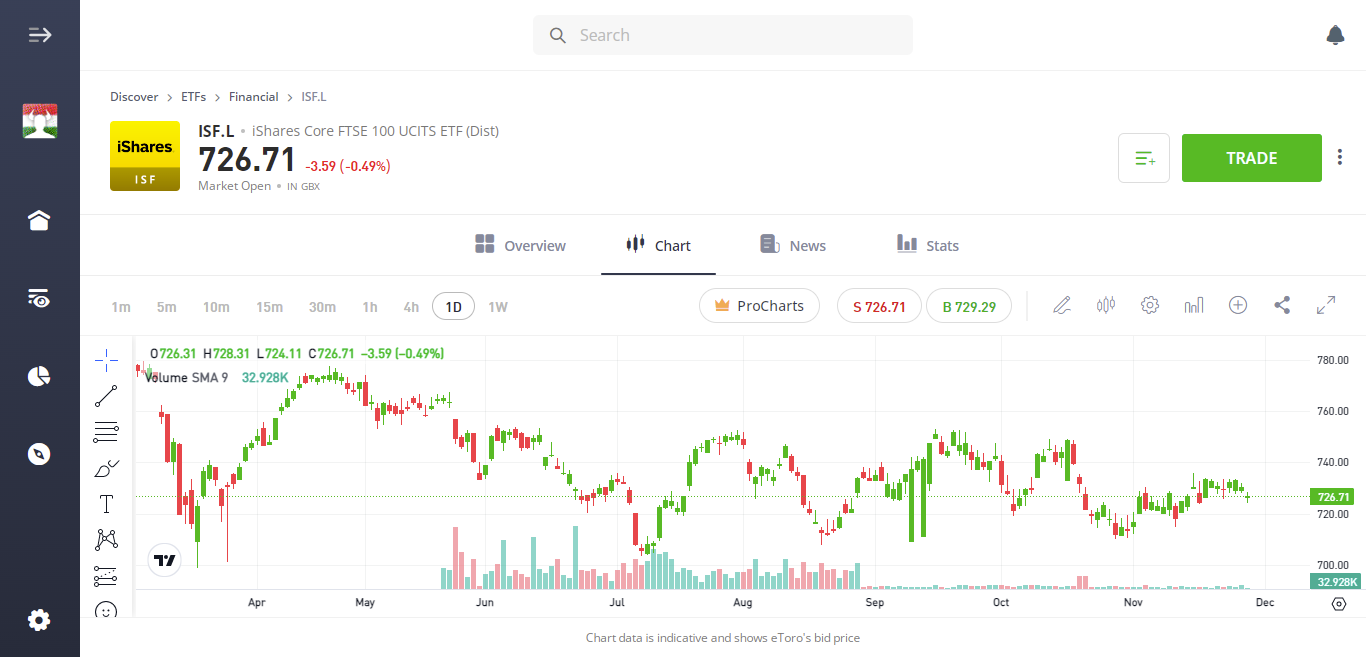Pick the brush drawing tool
Image resolution: width=1366 pixels, height=657 pixels.
[106, 467]
